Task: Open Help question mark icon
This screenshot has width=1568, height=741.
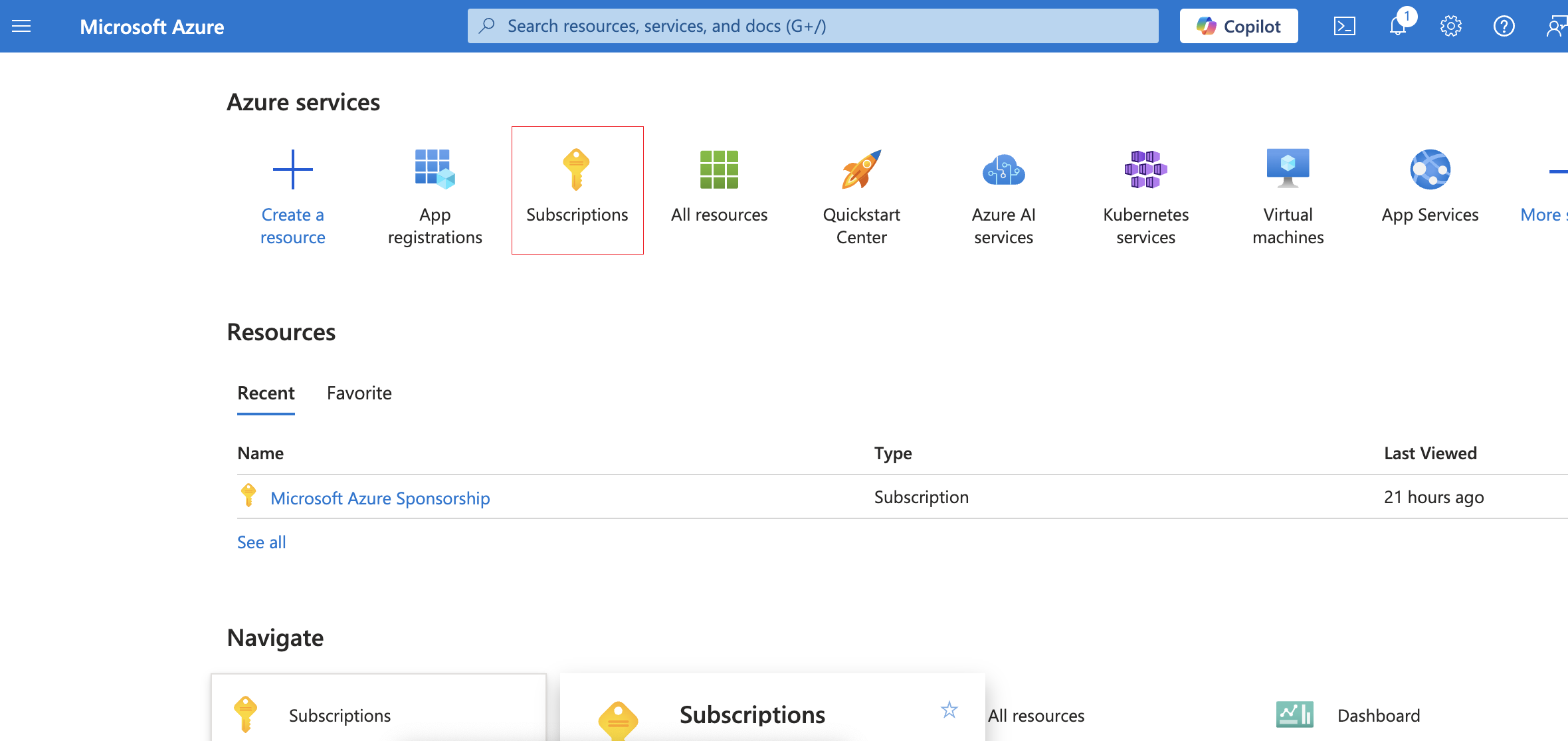Action: pos(1504,26)
